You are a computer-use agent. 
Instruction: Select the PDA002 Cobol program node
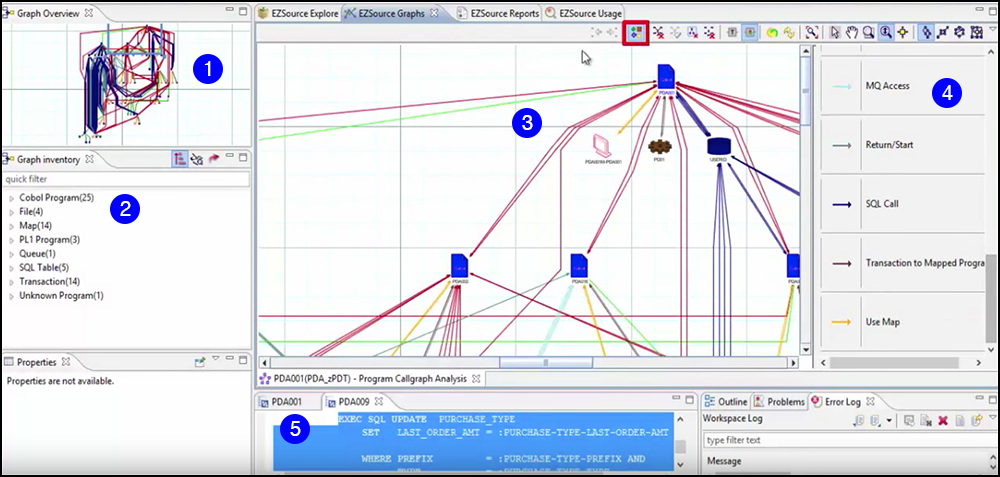pos(460,266)
